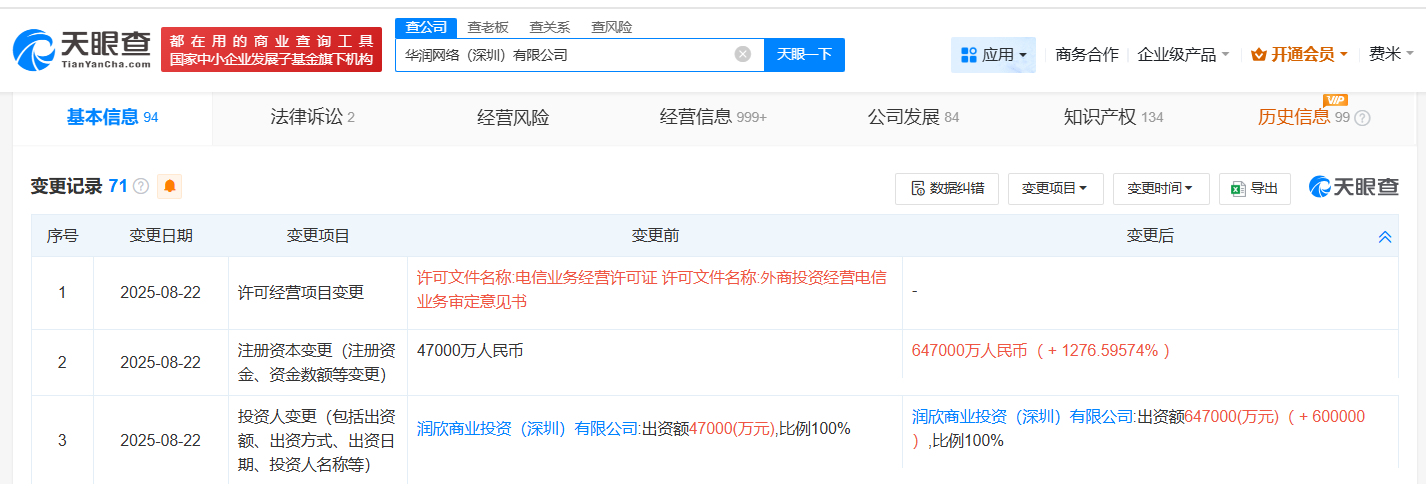This screenshot has width=1426, height=484.
Task: Click the TianYanCha logo in header
Action: coord(82,49)
